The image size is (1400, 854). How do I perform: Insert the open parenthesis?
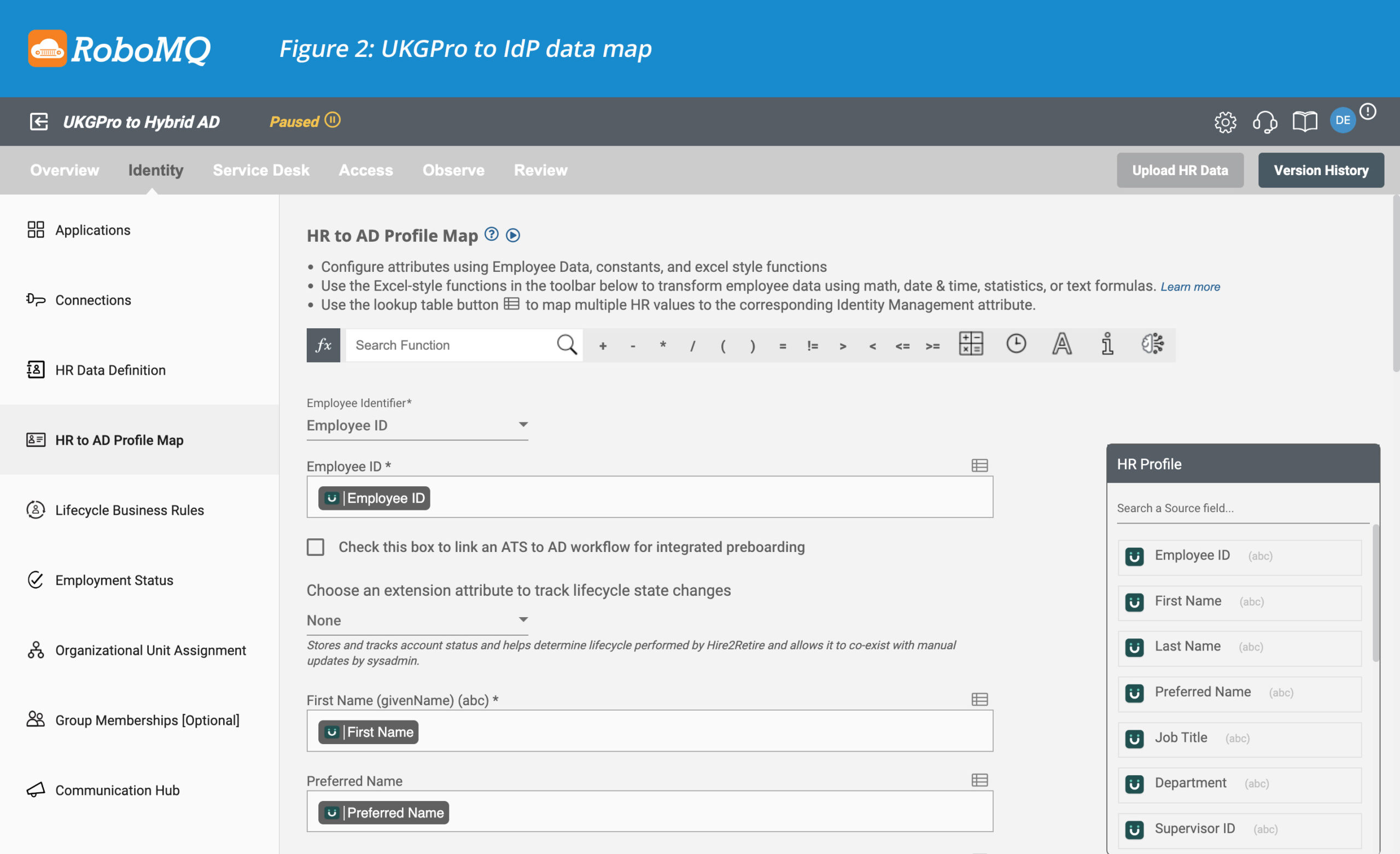click(x=723, y=346)
